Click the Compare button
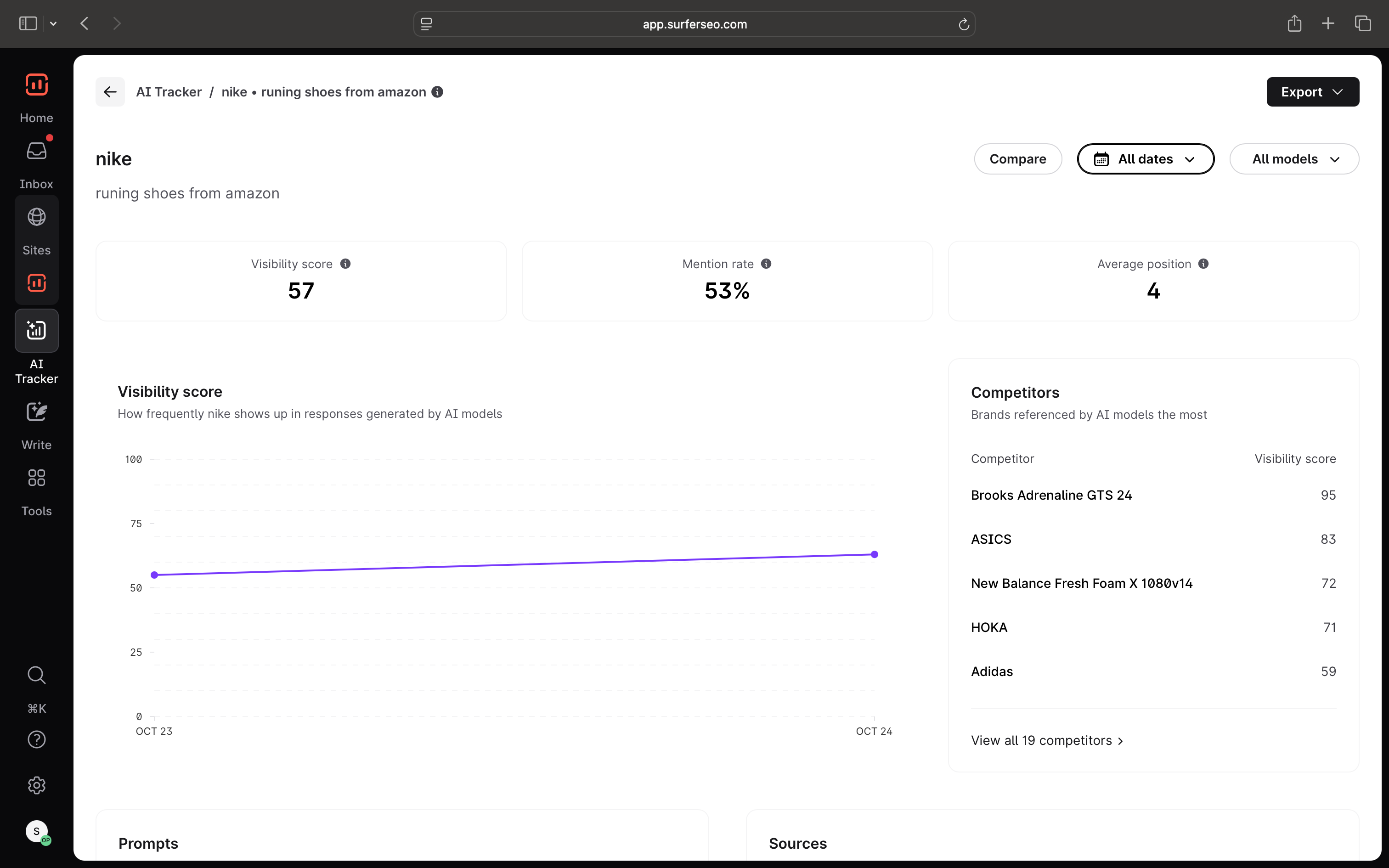This screenshot has width=1389, height=868. [x=1018, y=159]
